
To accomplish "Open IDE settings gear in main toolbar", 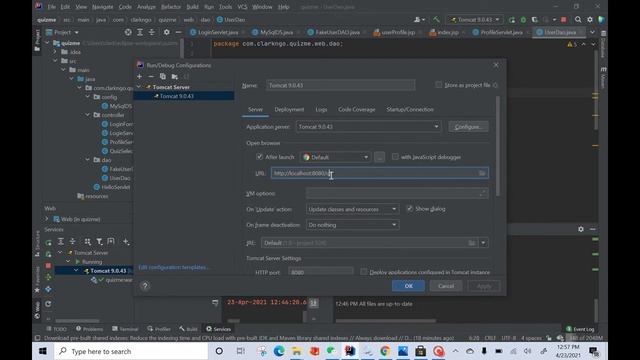I will coord(590,20).
